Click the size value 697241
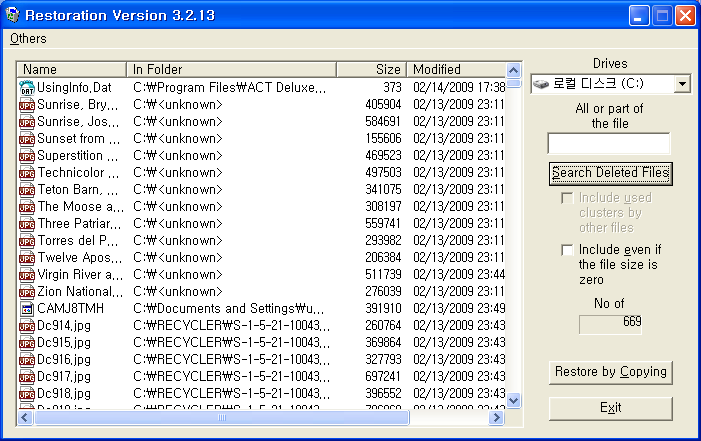 [383, 377]
